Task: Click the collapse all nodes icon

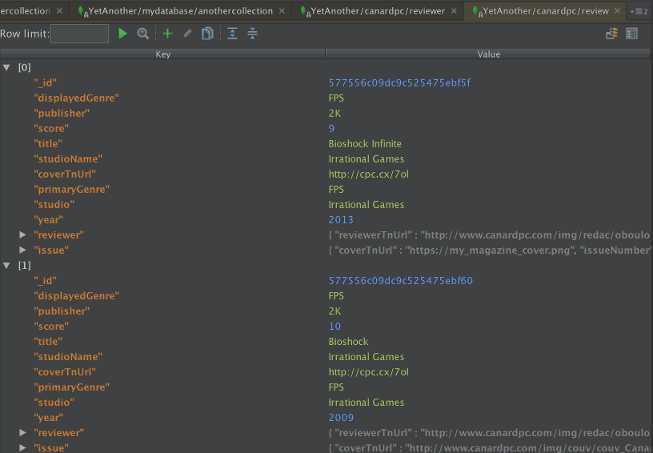Action: click(x=252, y=33)
